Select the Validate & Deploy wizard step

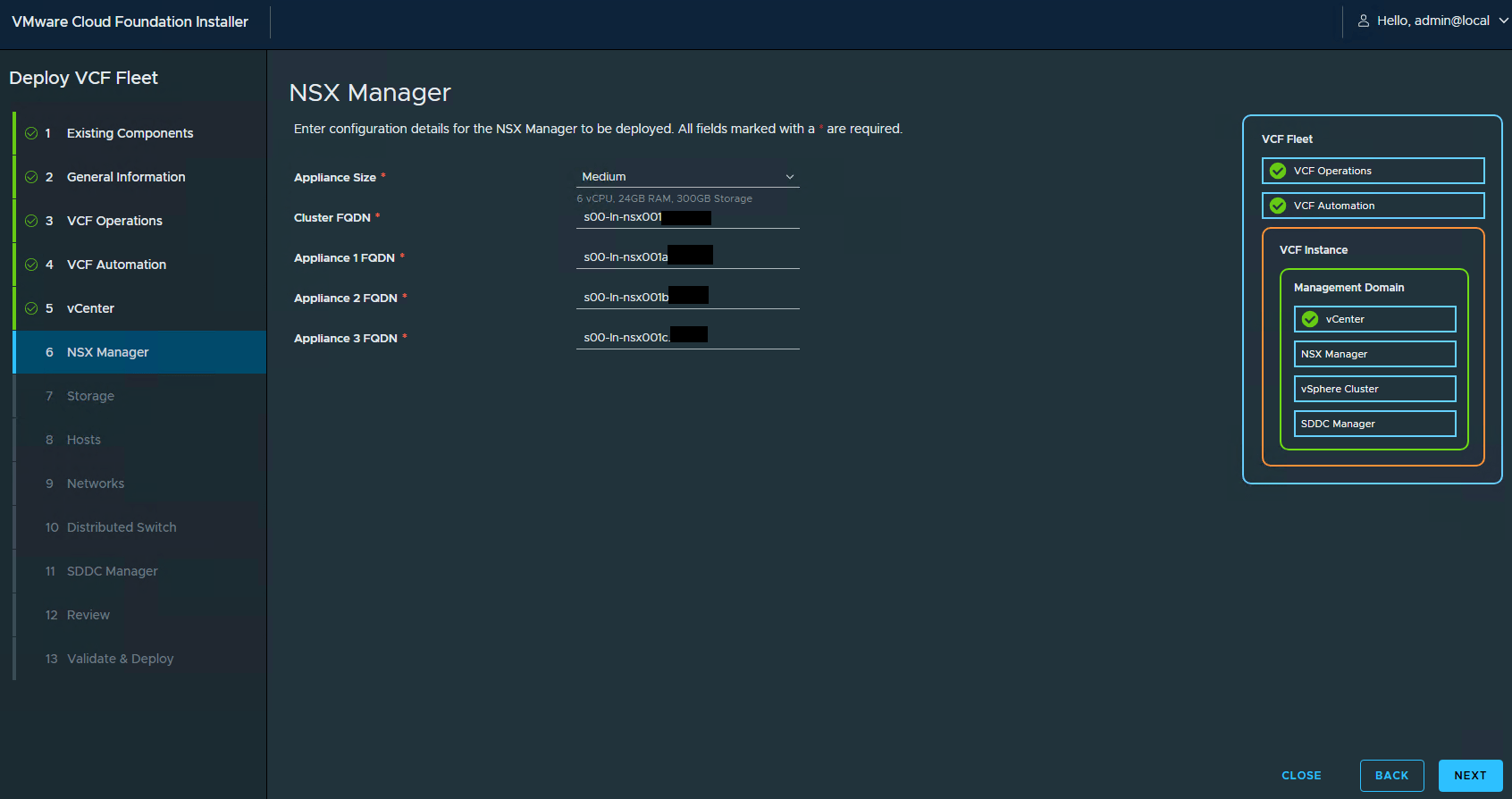(139, 659)
